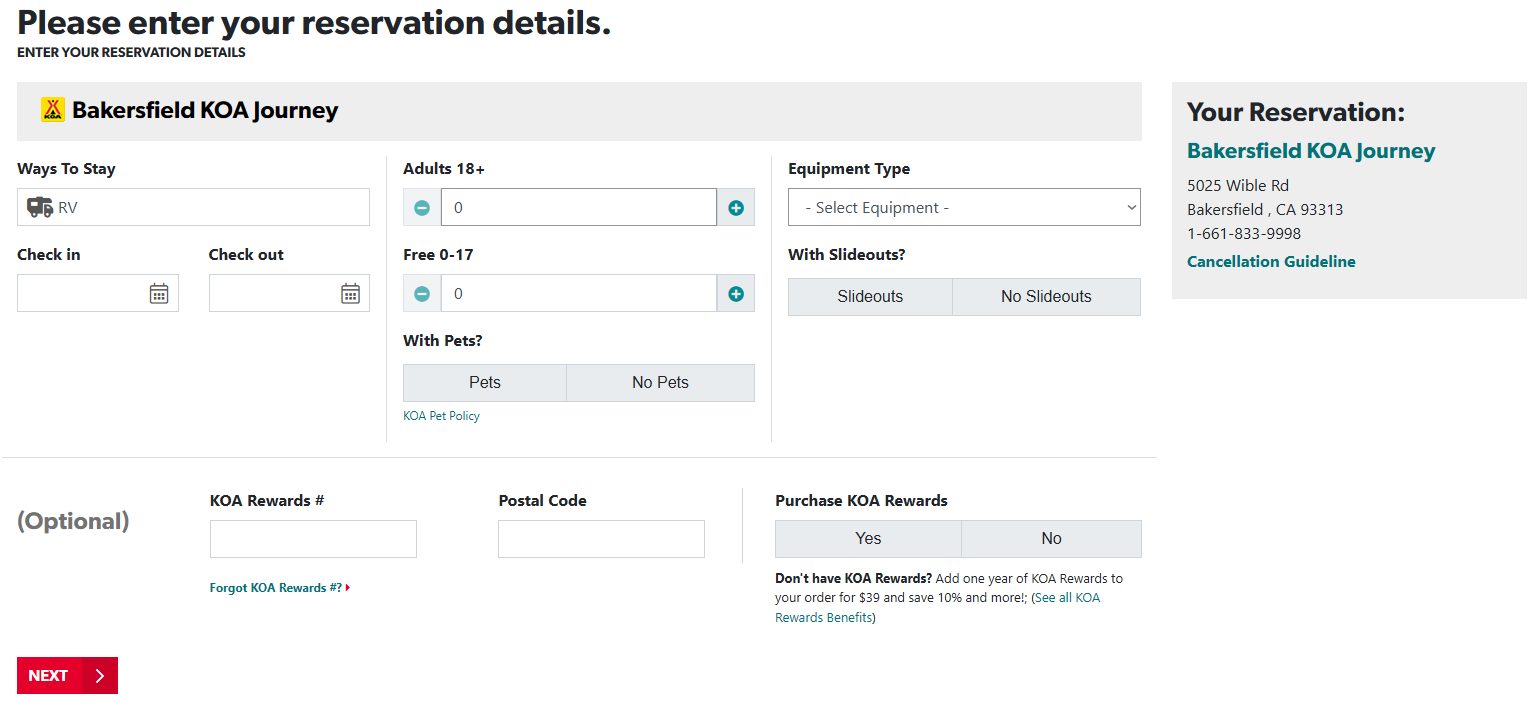Open the Select Equipment dropdown
Viewport: 1535px width, 712px height.
[x=964, y=207]
